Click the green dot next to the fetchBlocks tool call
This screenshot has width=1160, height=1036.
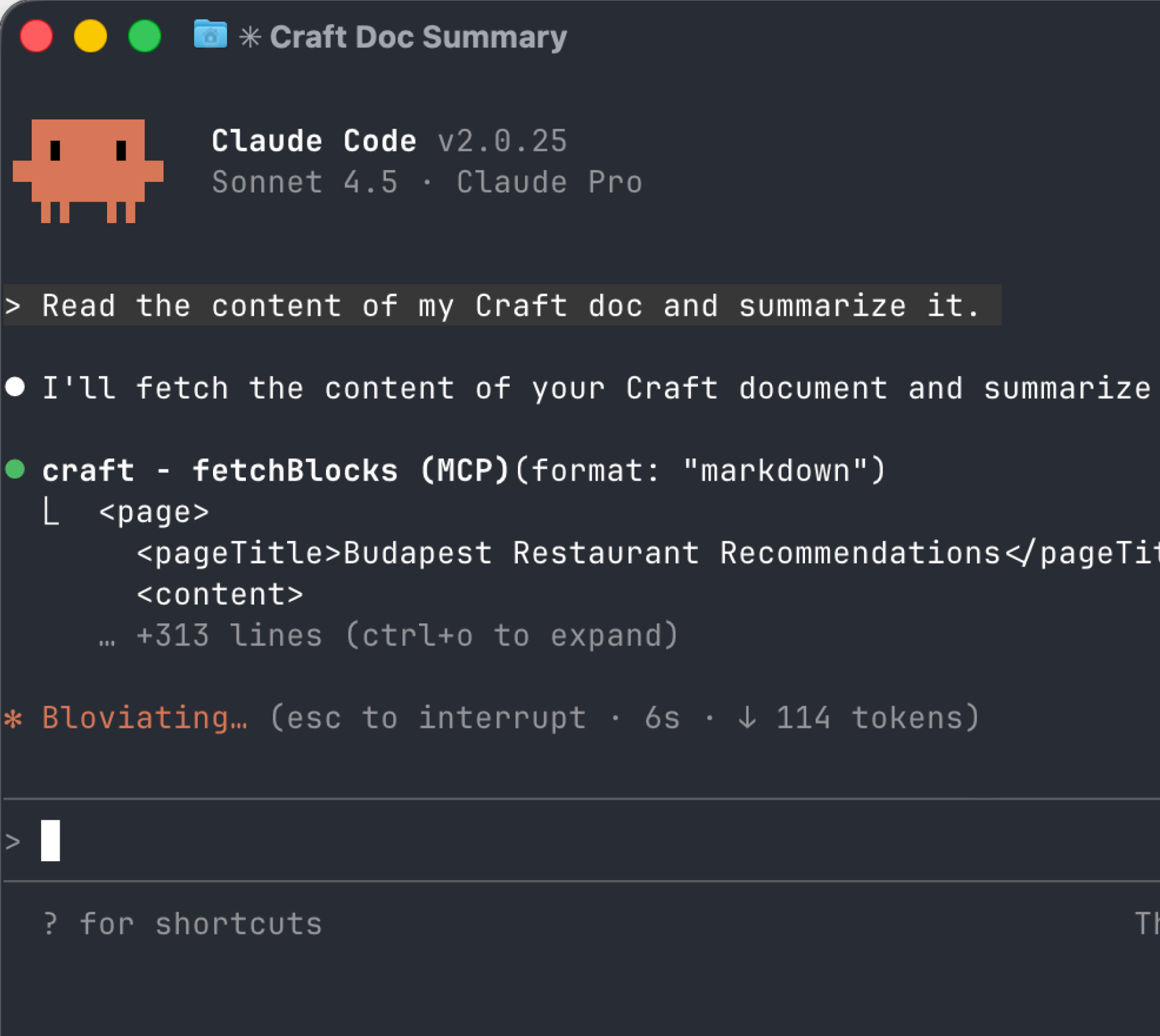(15, 469)
